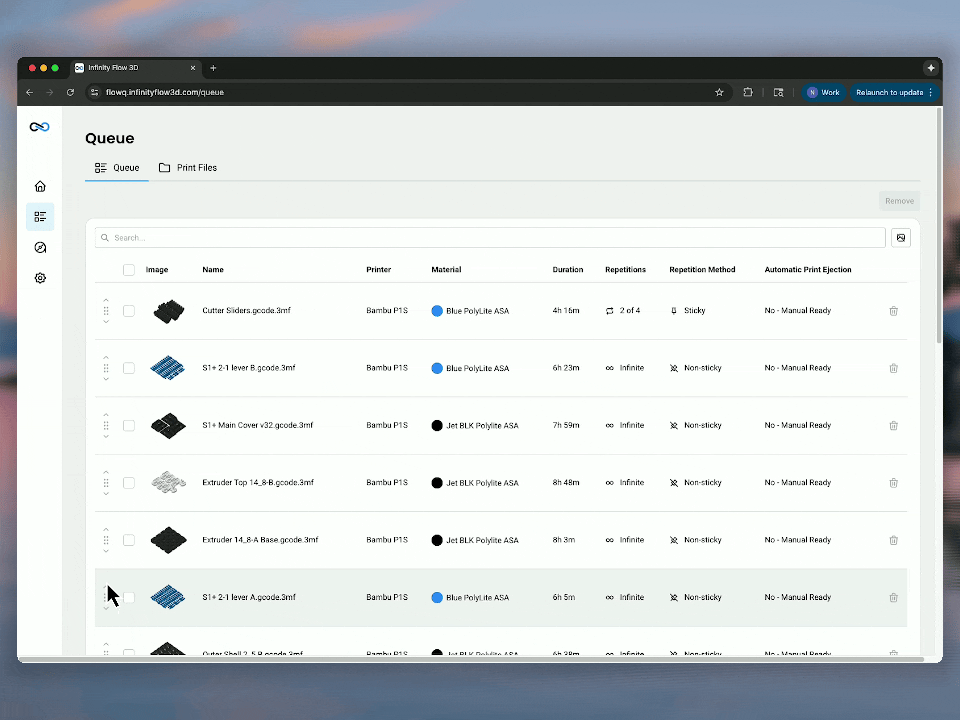Open browser extensions puzzle icon
This screenshot has width=960, height=720.
[x=748, y=92]
